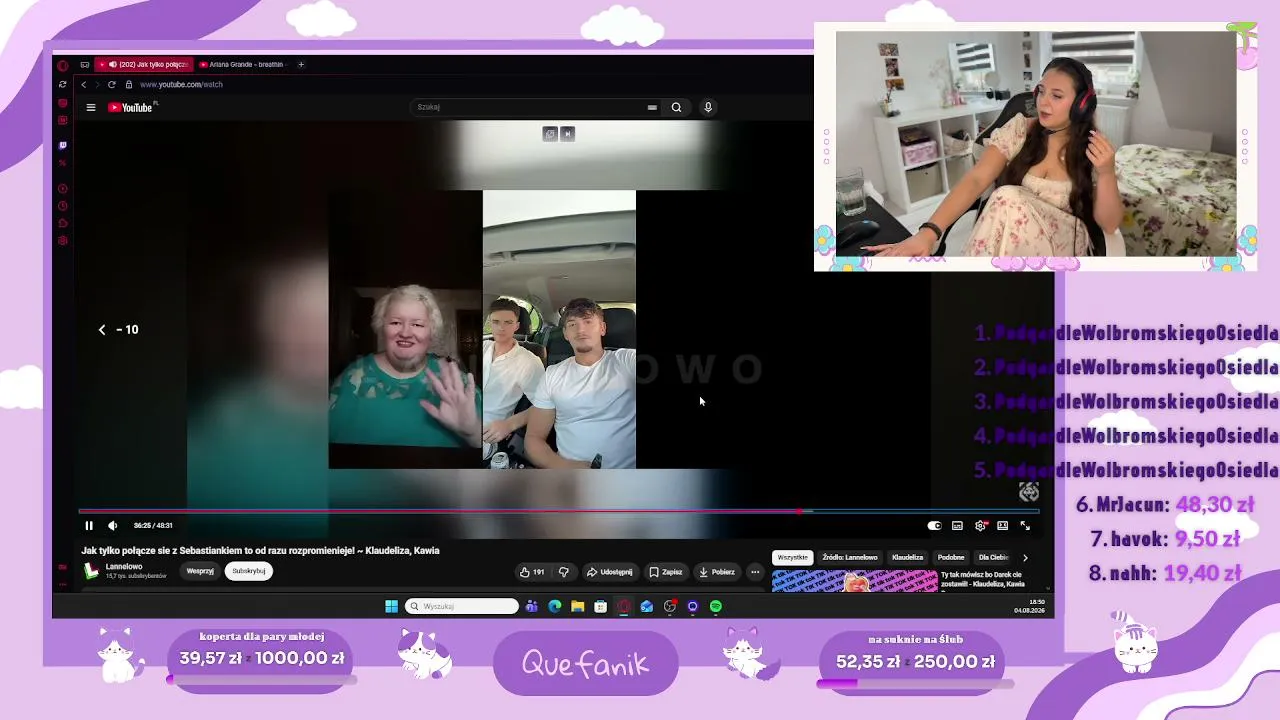Open the Lannelowo channel avatar
The image size is (1280, 720).
(91, 571)
